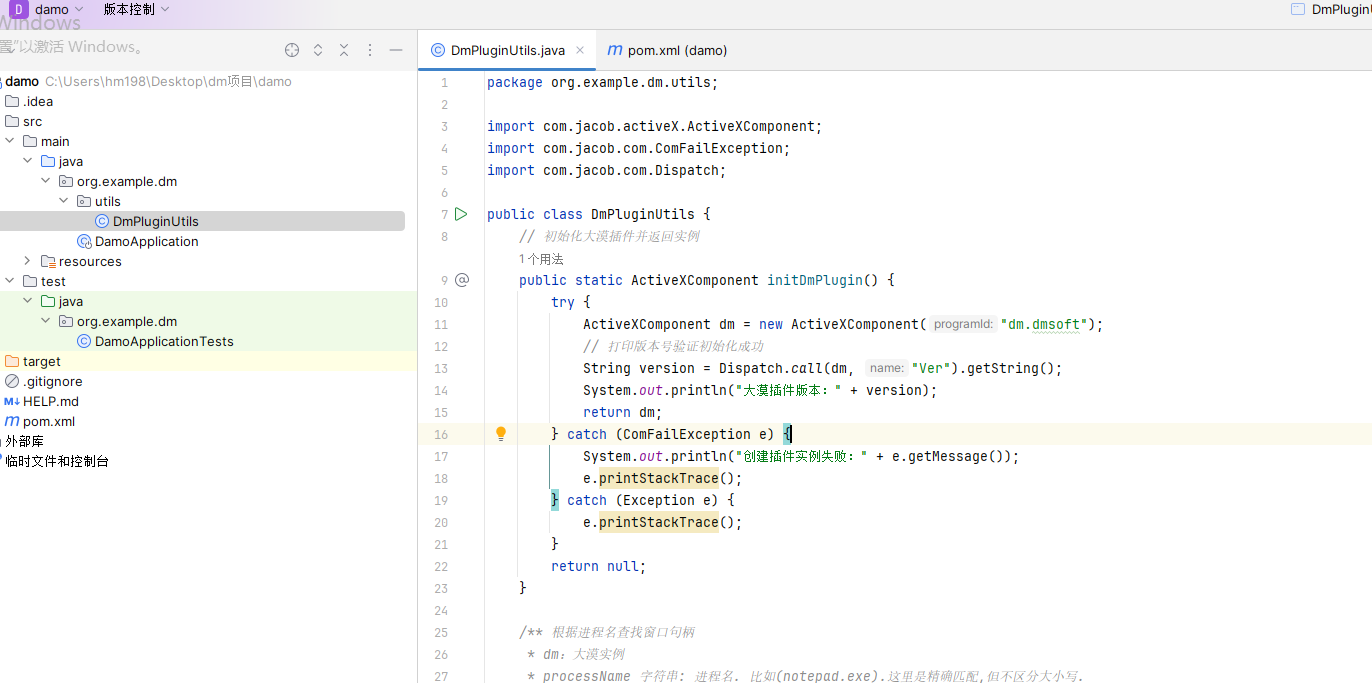The width and height of the screenshot is (1372, 683).
Task: Click the getMessage call on line 17
Action: point(948,456)
